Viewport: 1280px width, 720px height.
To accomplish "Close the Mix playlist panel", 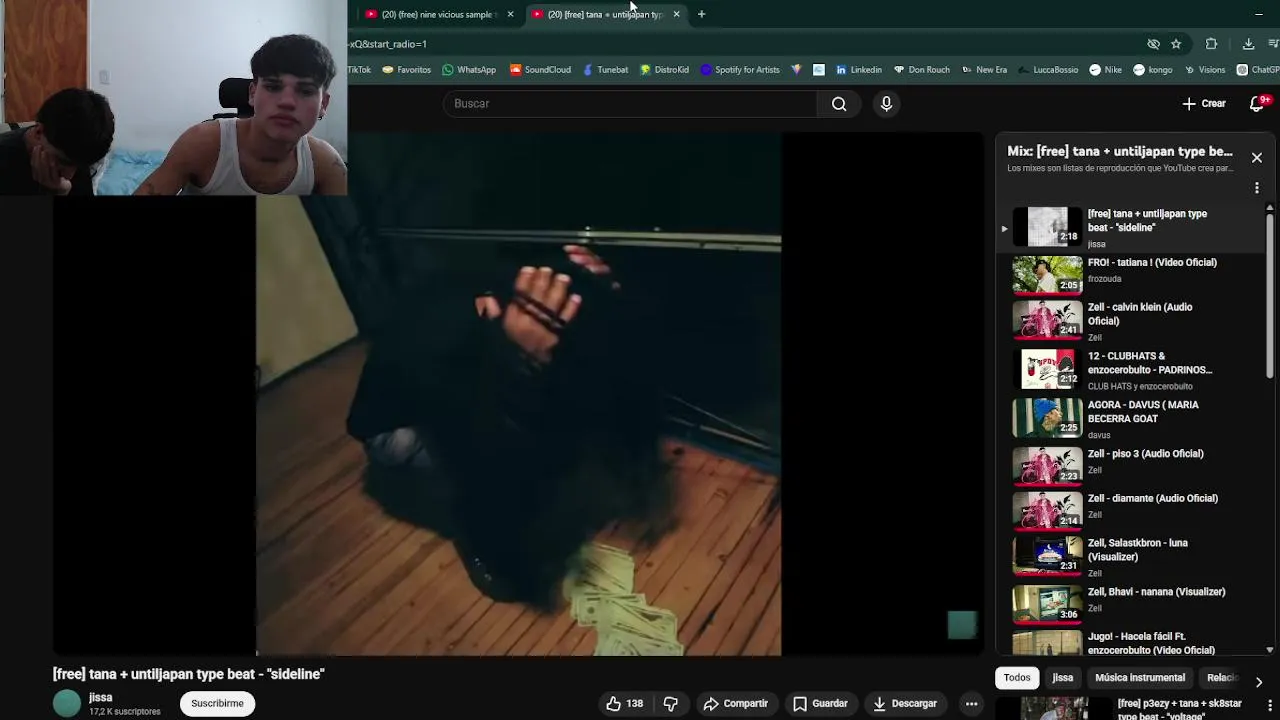I will coord(1257,158).
